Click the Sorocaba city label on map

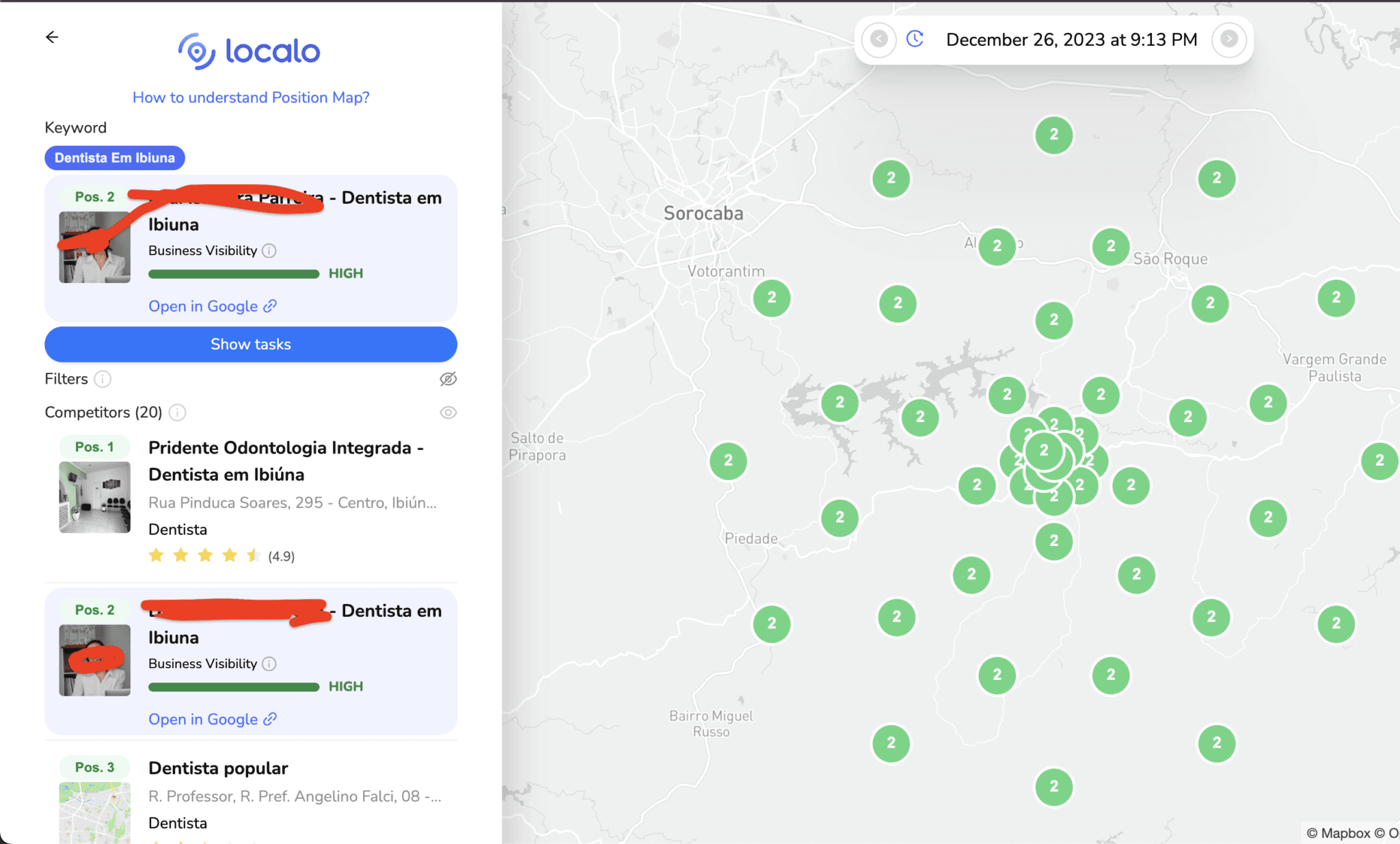[703, 213]
